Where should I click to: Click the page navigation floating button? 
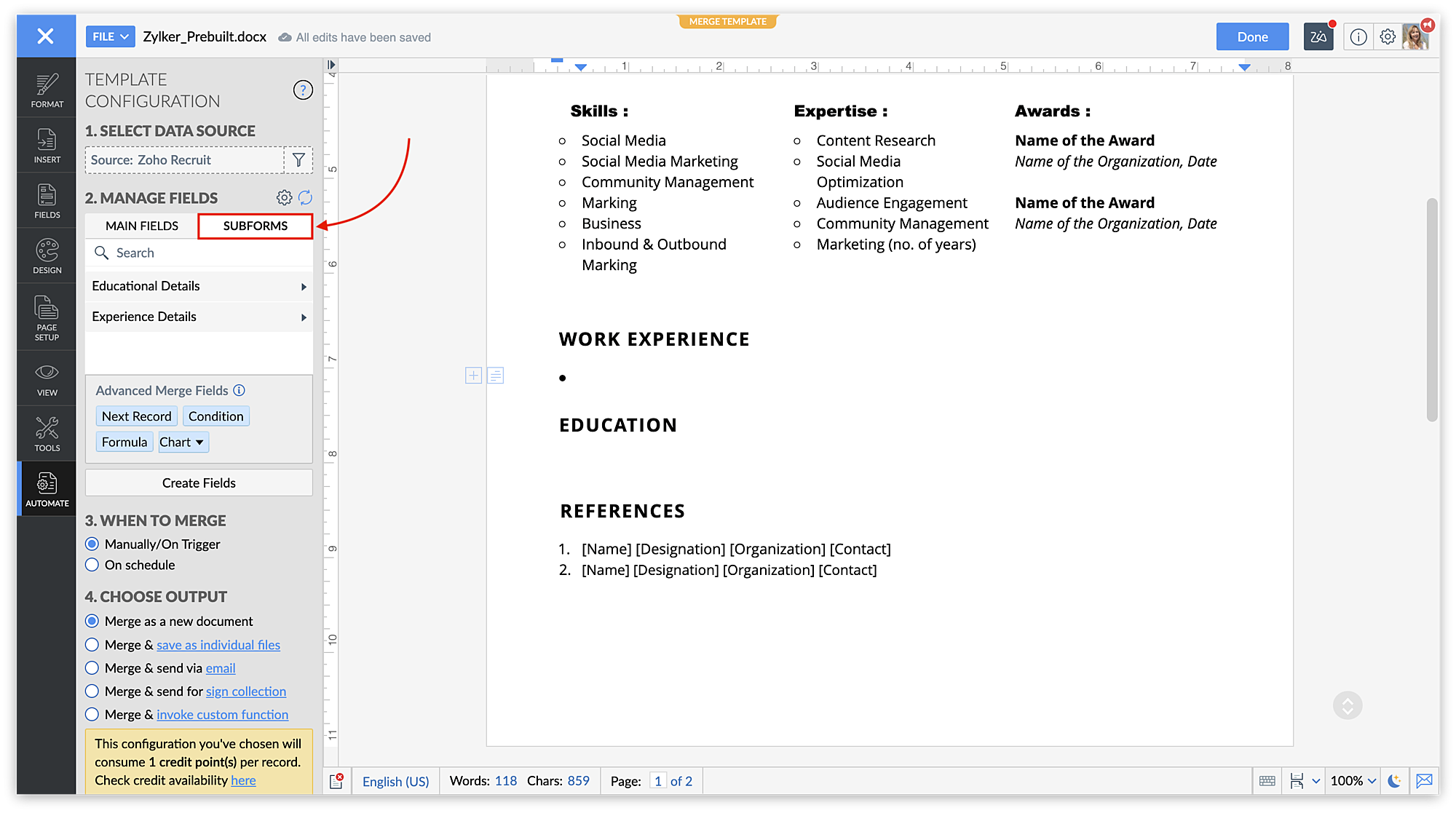[x=1348, y=705]
